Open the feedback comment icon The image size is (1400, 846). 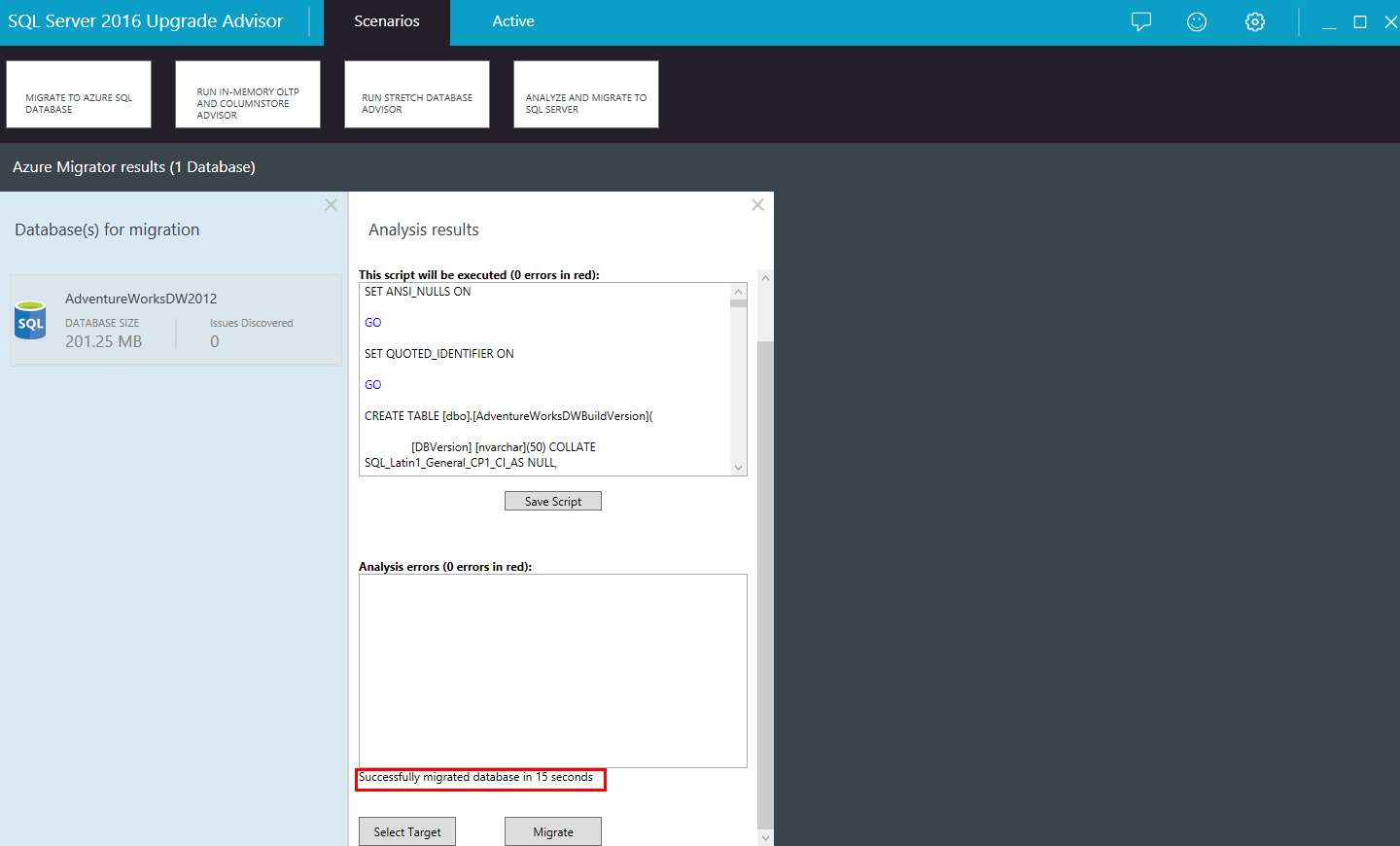tap(1141, 21)
